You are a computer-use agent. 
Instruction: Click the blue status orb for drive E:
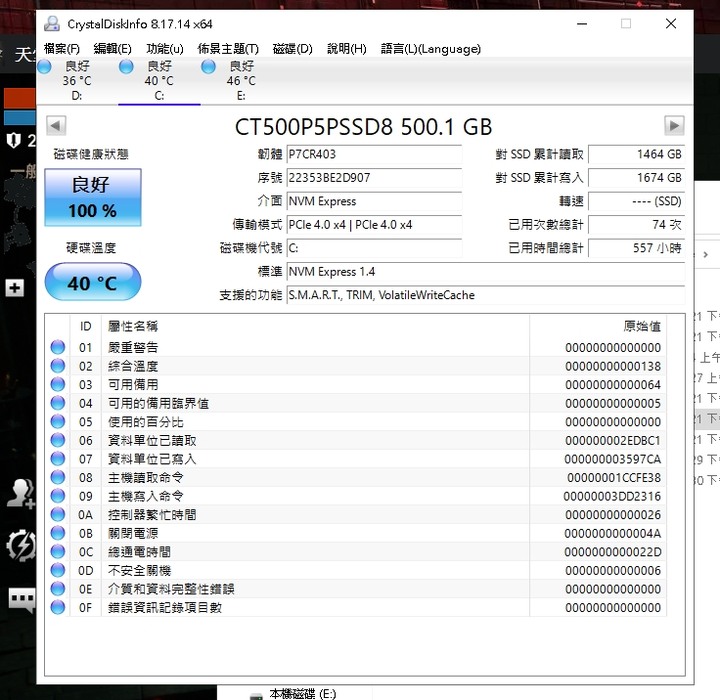coord(208,67)
